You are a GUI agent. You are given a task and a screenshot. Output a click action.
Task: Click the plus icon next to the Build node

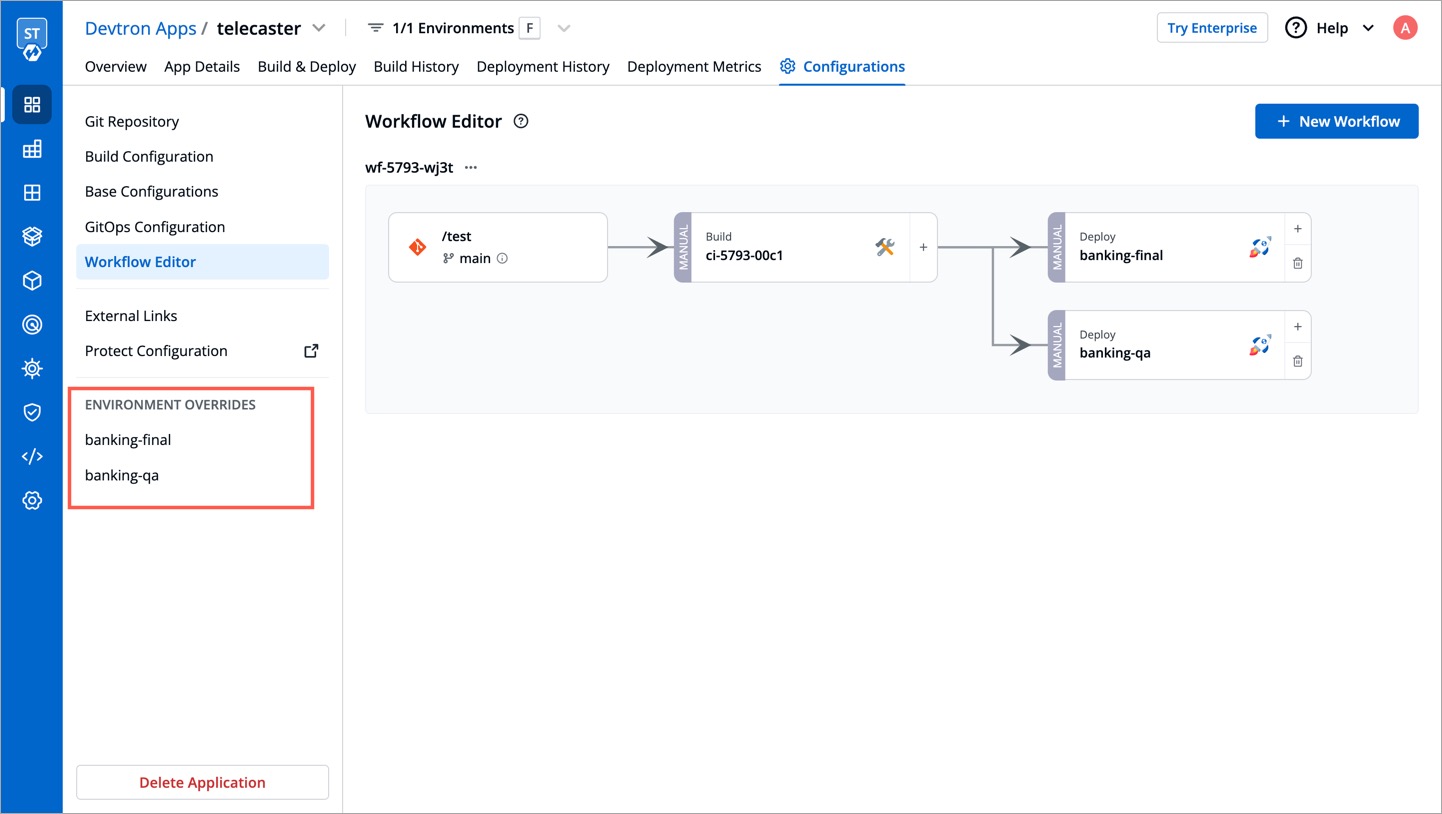[922, 247]
